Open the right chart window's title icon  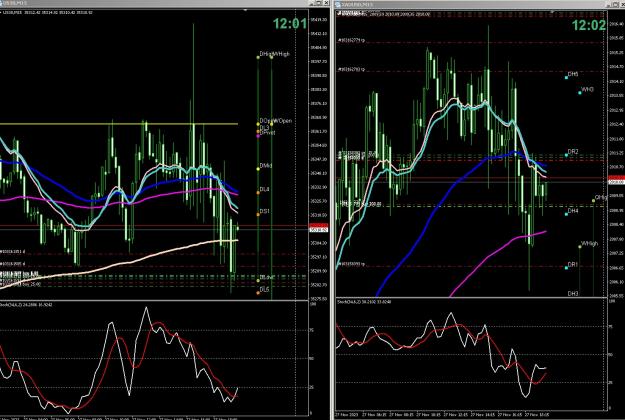coord(338,4)
